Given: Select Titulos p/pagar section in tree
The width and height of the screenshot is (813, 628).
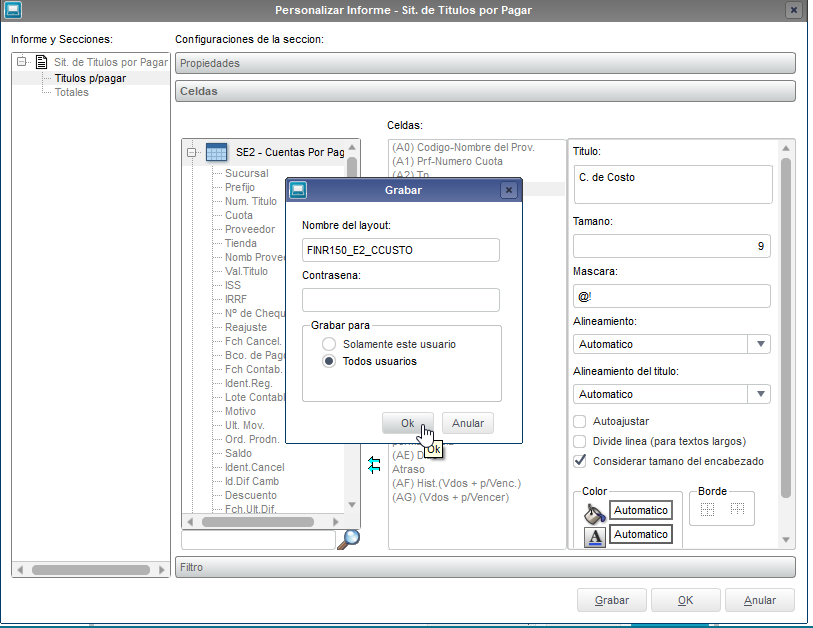Looking at the screenshot, I should pos(90,78).
